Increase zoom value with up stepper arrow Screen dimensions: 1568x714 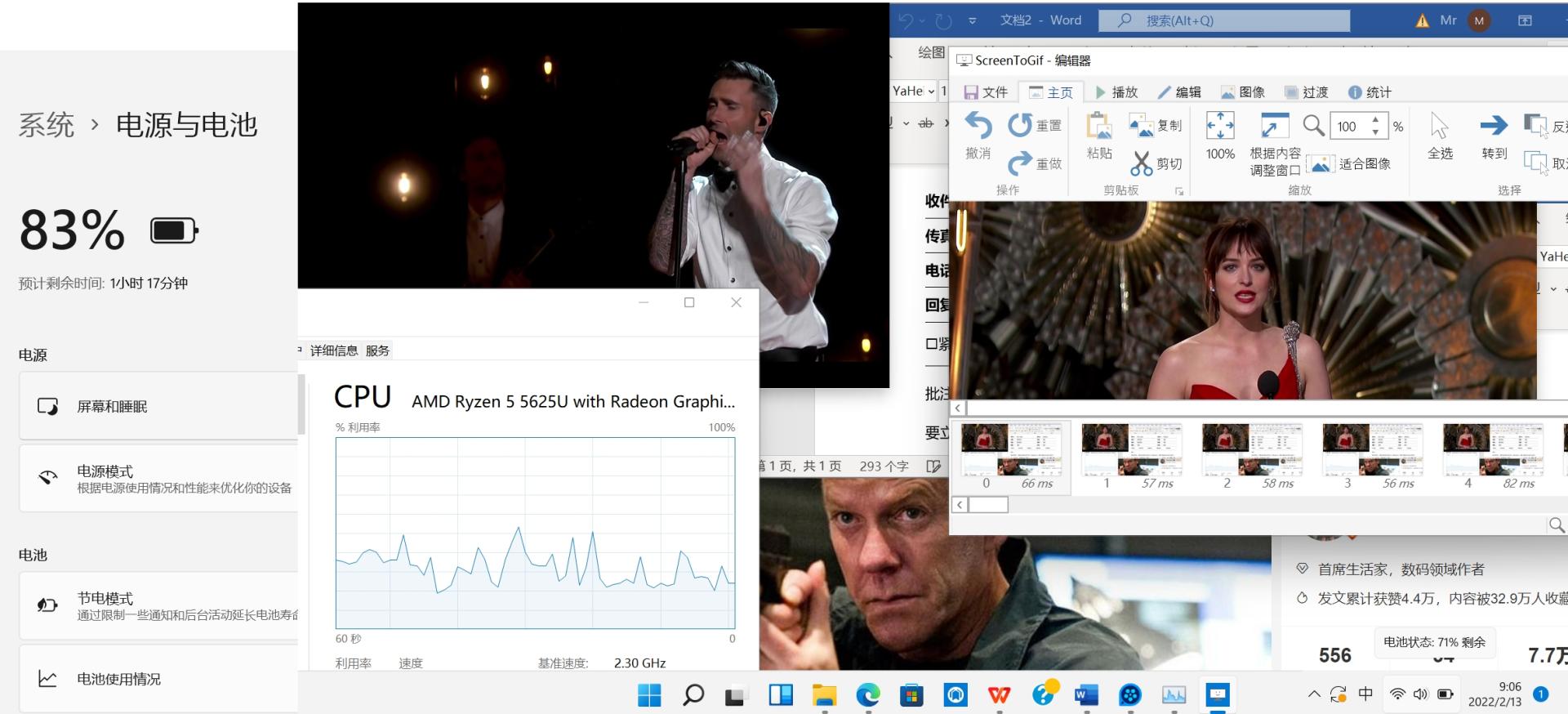click(1376, 120)
